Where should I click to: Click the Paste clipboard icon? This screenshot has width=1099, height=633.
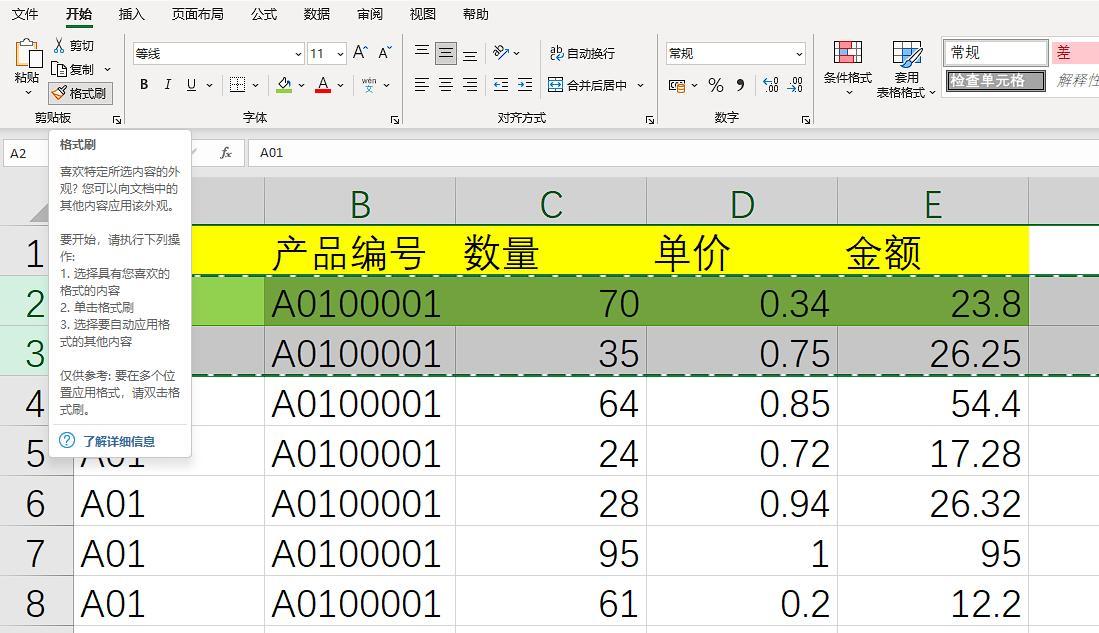tap(27, 53)
